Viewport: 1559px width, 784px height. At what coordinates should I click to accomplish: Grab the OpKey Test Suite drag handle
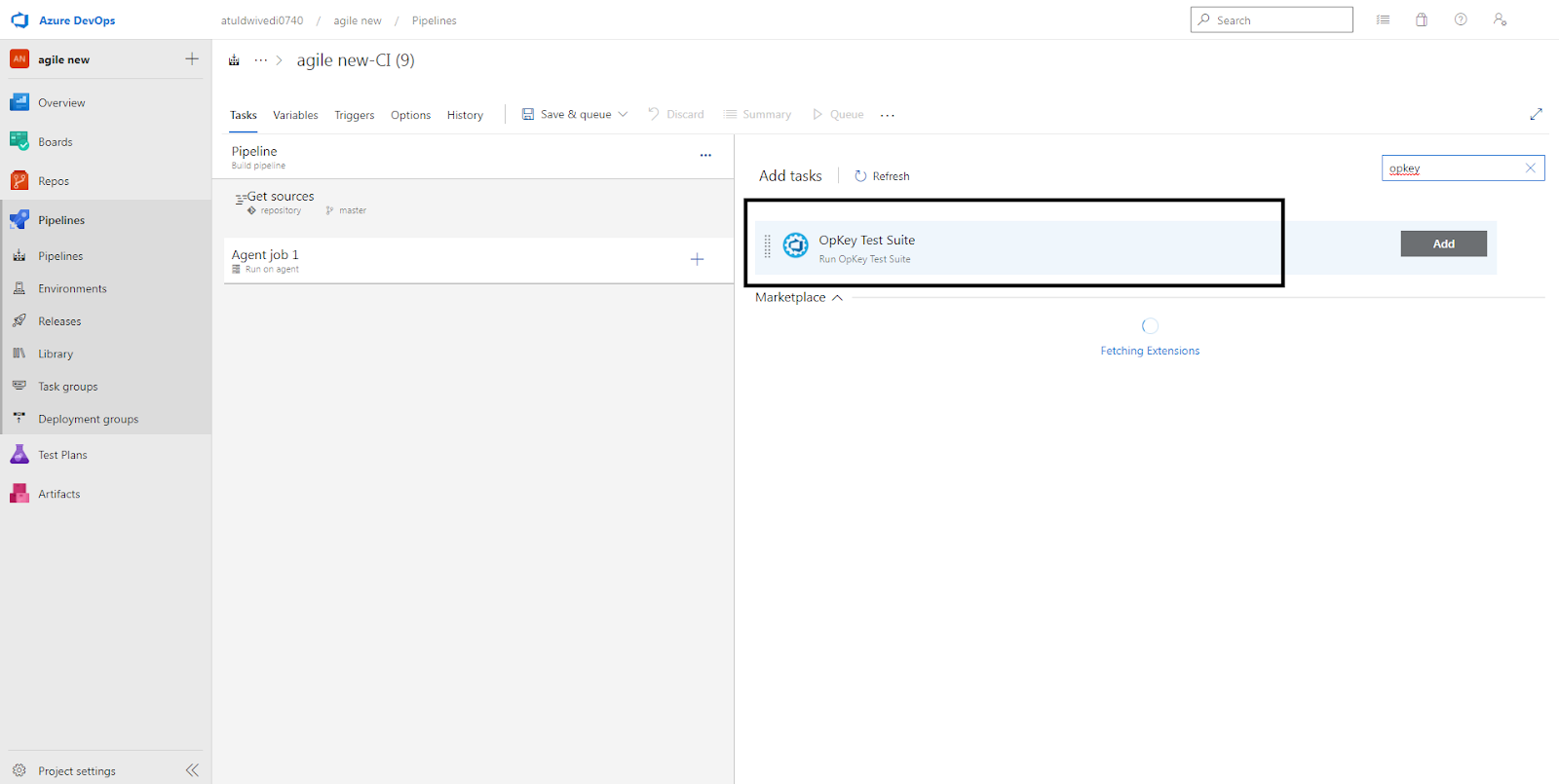click(767, 246)
